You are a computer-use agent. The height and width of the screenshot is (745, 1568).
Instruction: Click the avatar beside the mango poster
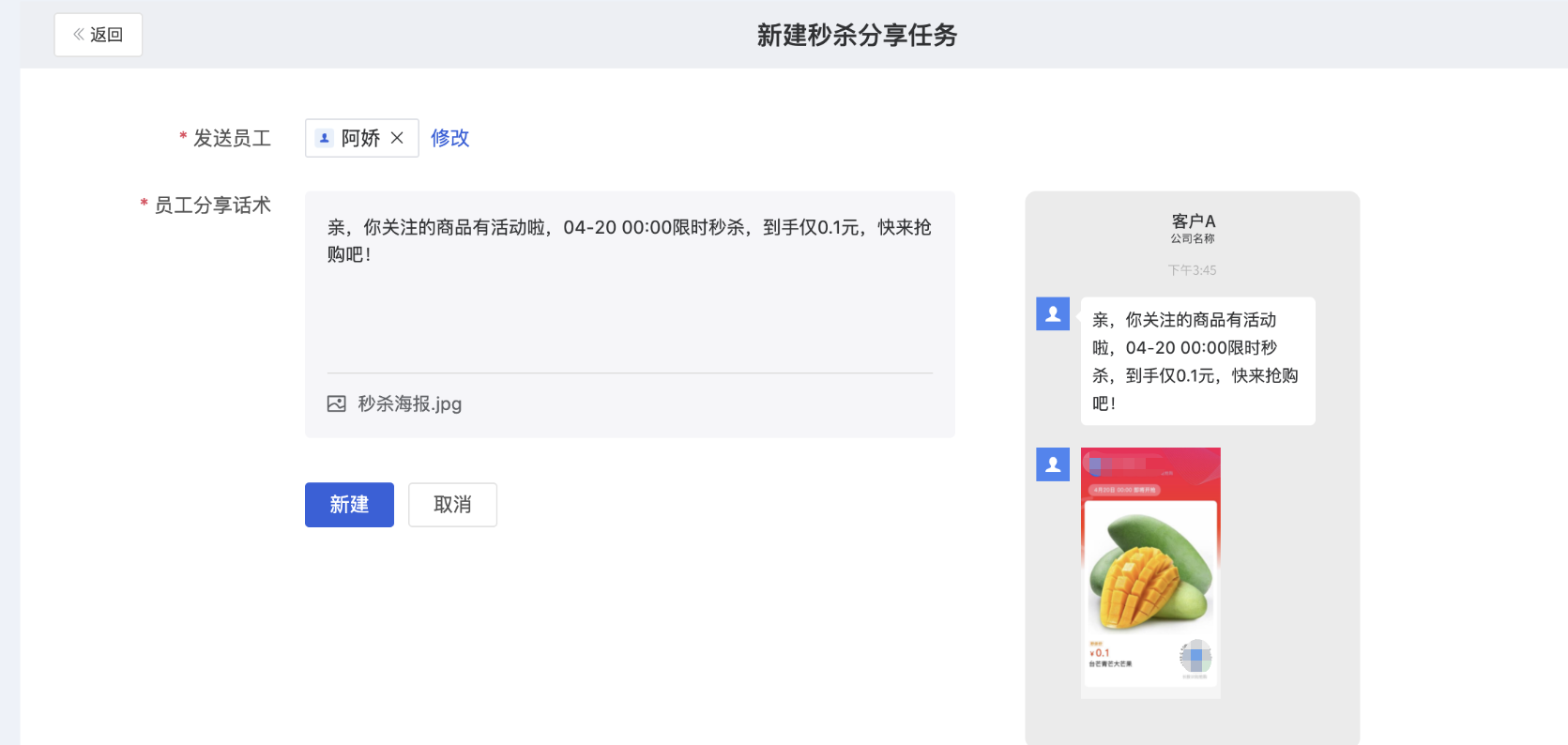[1053, 464]
